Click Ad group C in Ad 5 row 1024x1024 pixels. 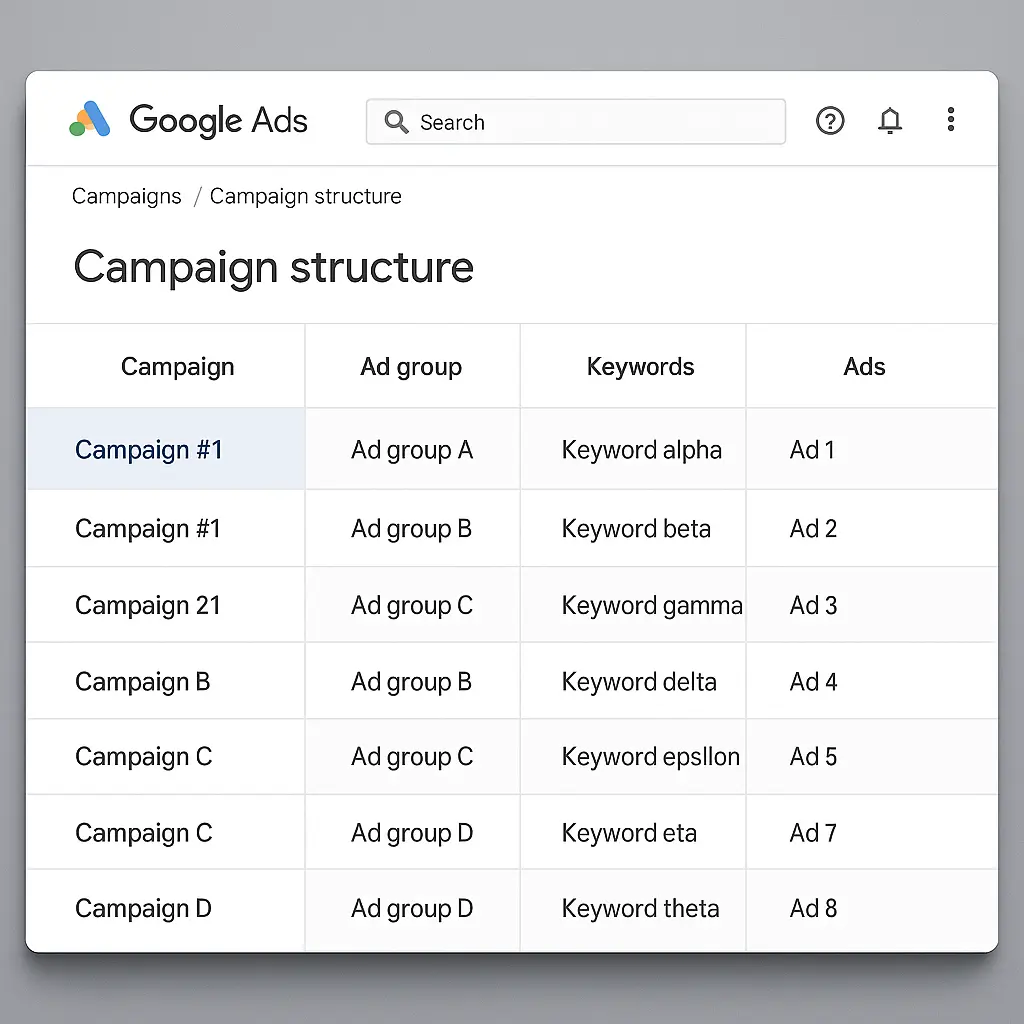point(412,757)
